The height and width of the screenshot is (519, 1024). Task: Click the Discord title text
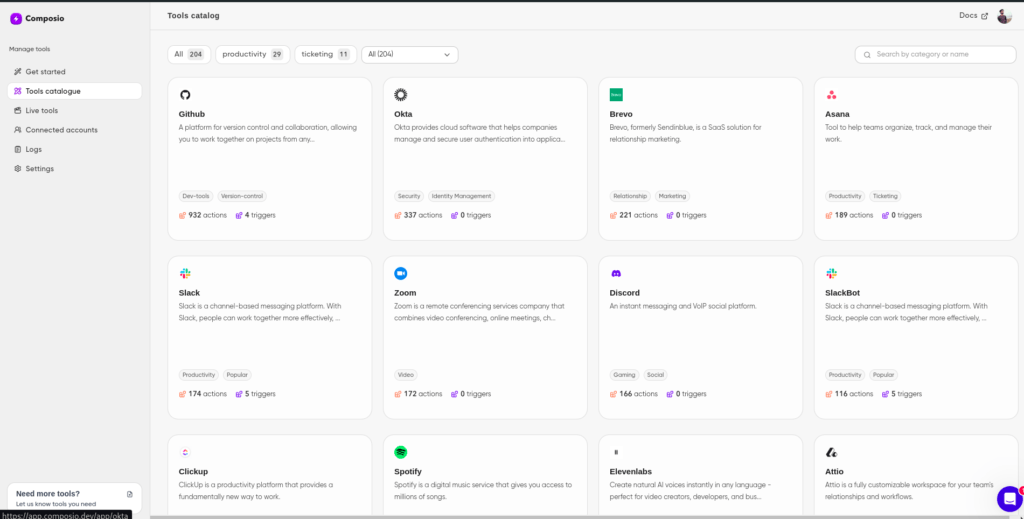625,293
